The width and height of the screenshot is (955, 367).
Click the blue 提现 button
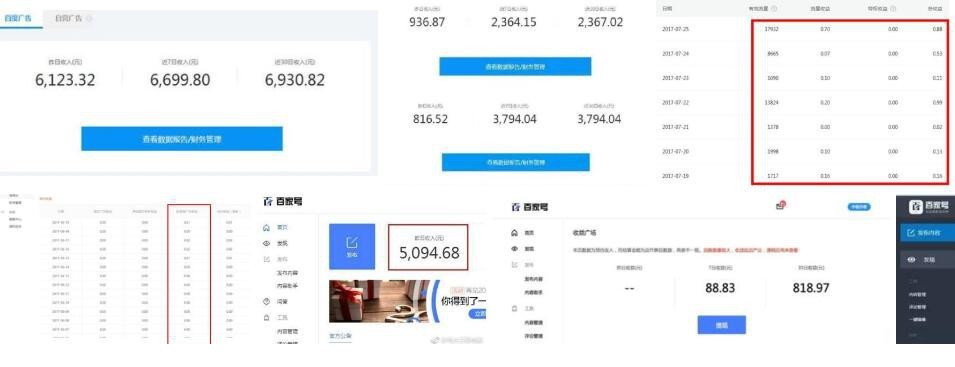pyautogui.click(x=721, y=325)
